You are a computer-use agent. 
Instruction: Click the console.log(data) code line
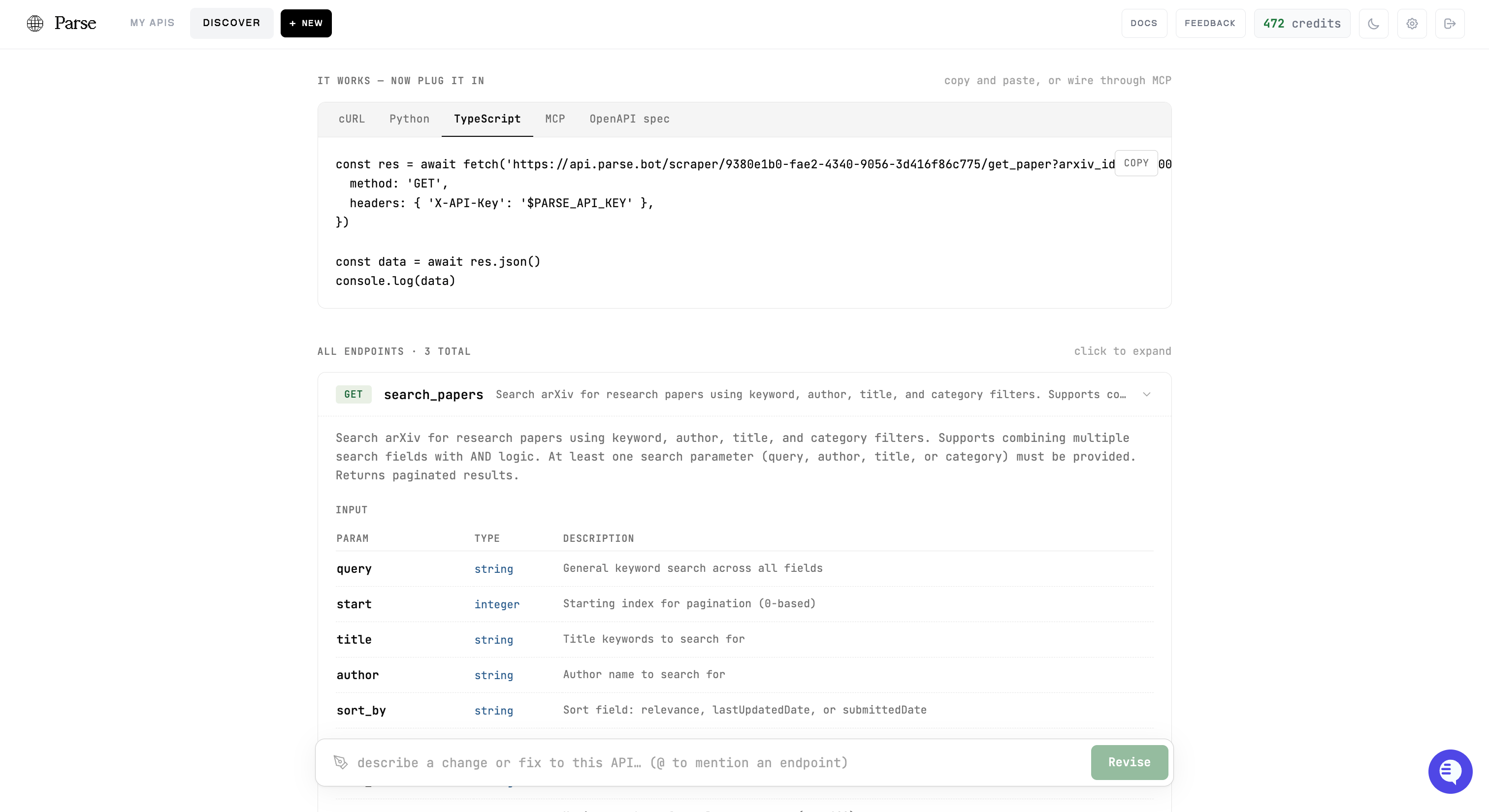click(x=395, y=281)
